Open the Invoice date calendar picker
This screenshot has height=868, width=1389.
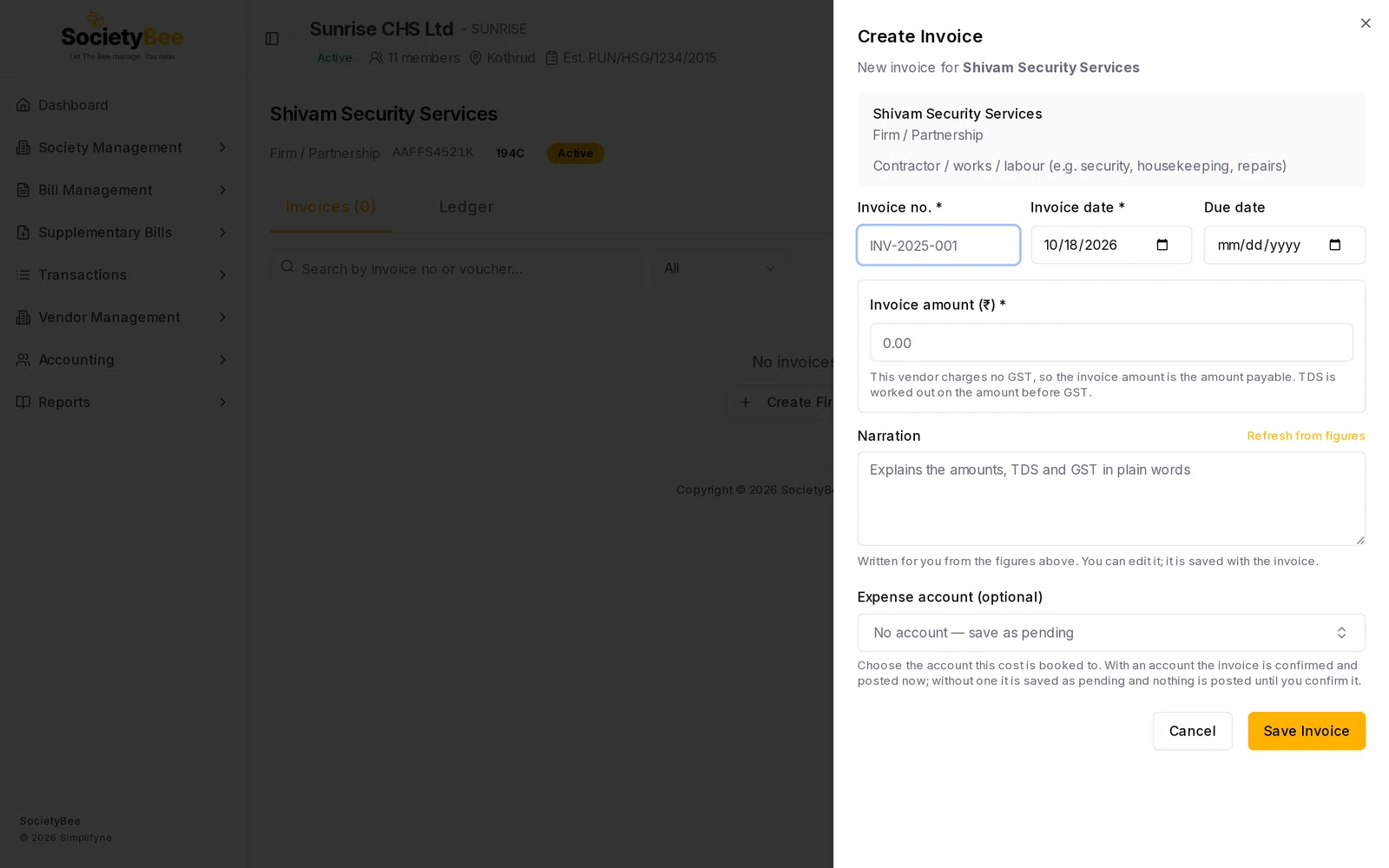pos(1162,245)
